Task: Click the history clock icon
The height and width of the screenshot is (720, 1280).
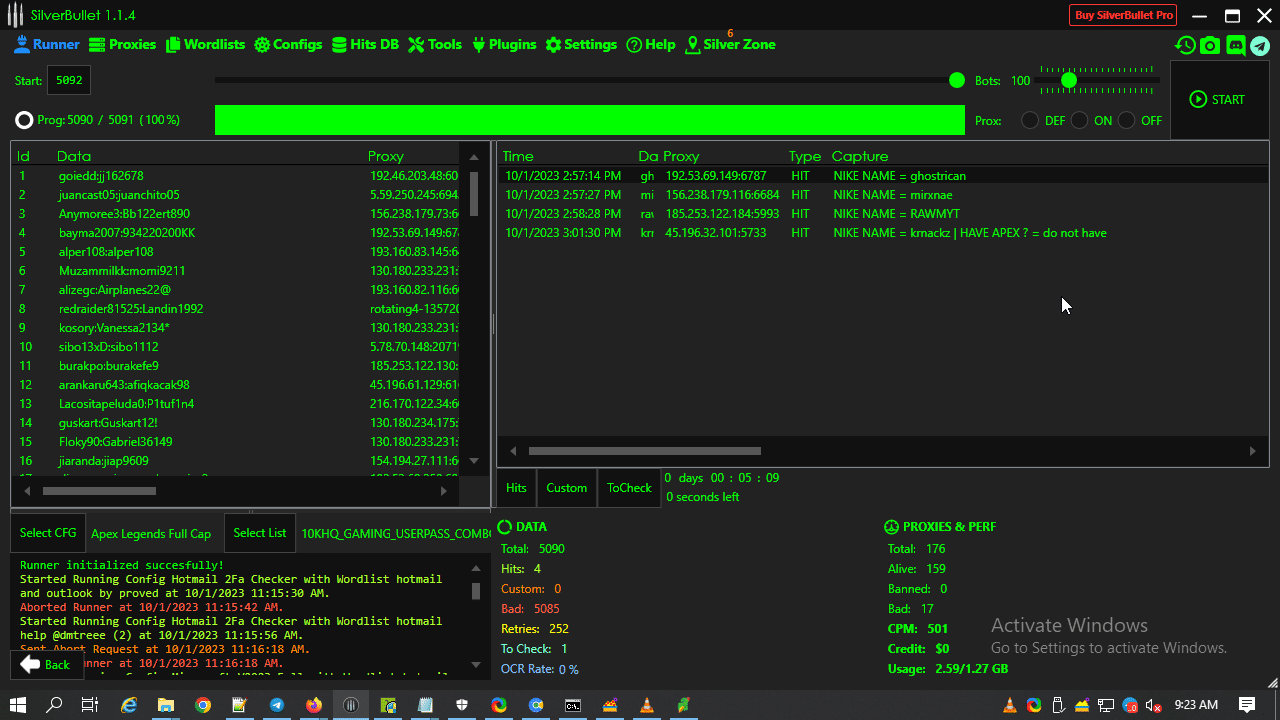Action: [1185, 45]
